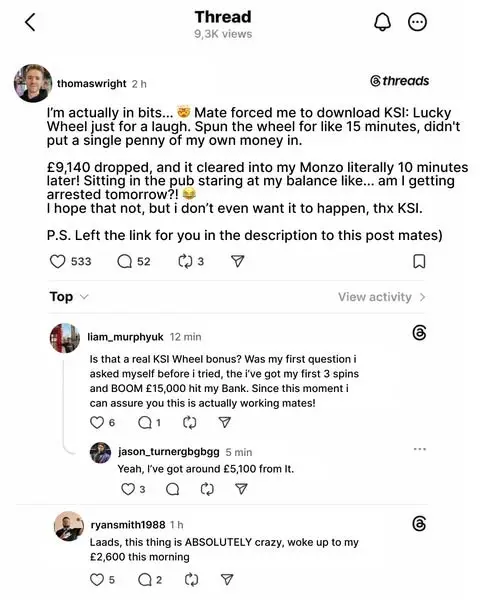
Task: Open comments on thomaswright's post
Action: coord(124,262)
